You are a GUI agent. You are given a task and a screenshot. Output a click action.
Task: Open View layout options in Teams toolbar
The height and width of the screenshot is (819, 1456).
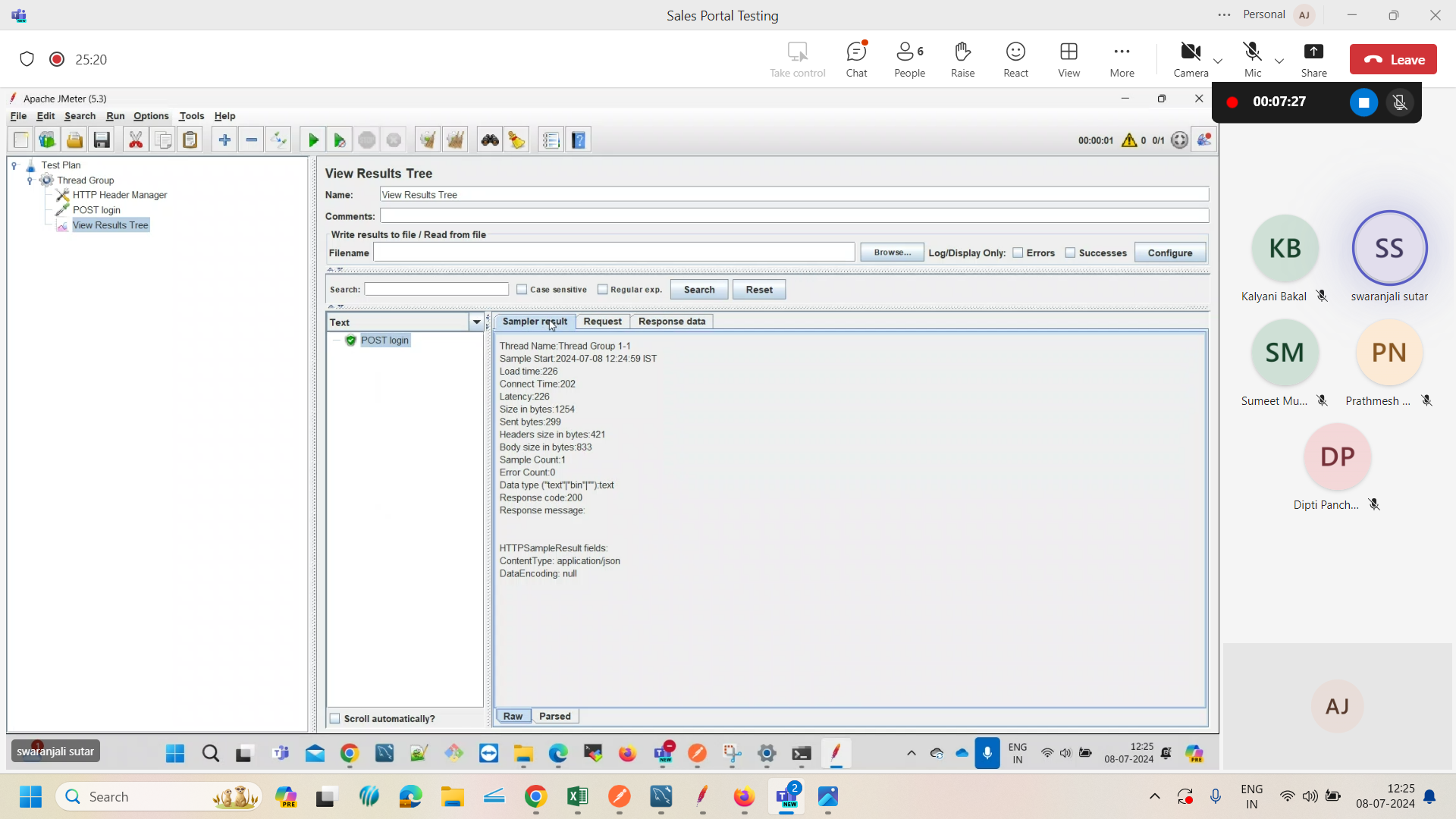click(x=1068, y=59)
